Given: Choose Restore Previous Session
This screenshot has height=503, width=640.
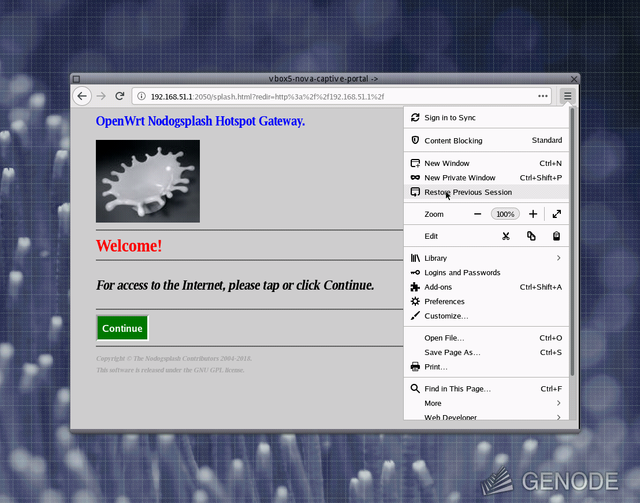Looking at the screenshot, I should click(x=487, y=192).
